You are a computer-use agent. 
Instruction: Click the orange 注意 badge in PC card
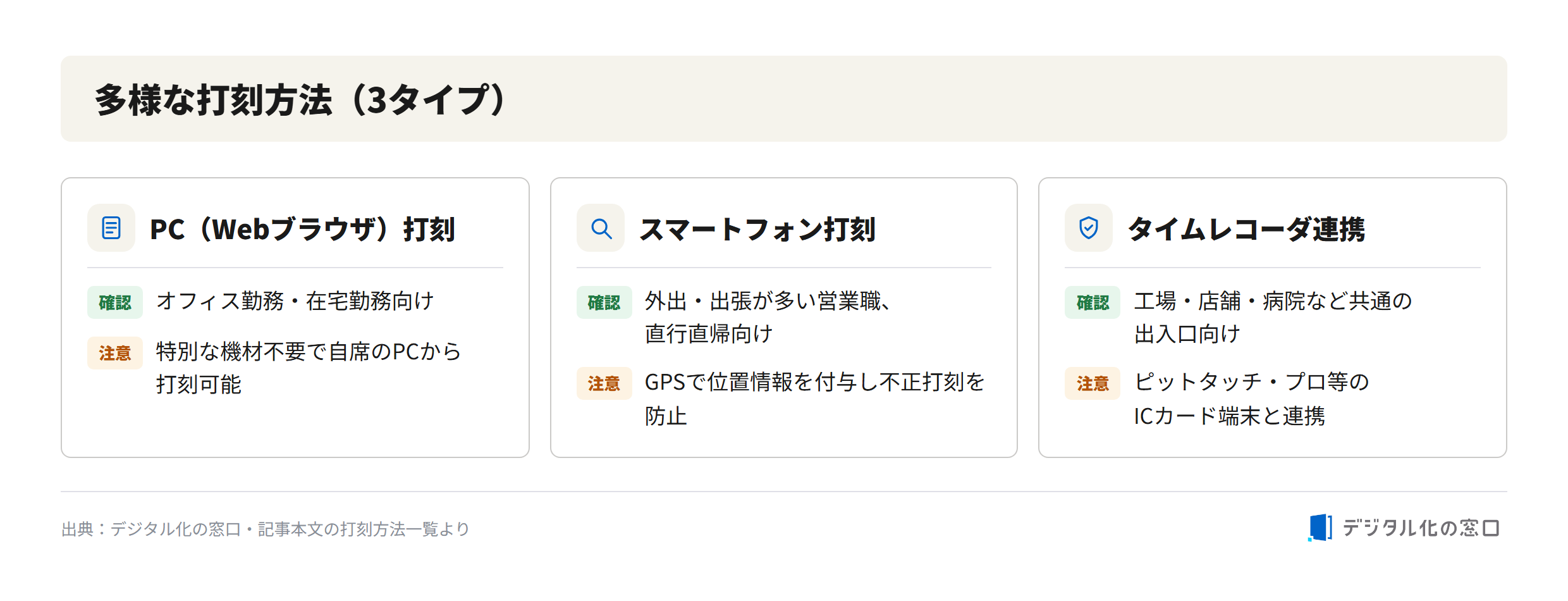pos(115,353)
